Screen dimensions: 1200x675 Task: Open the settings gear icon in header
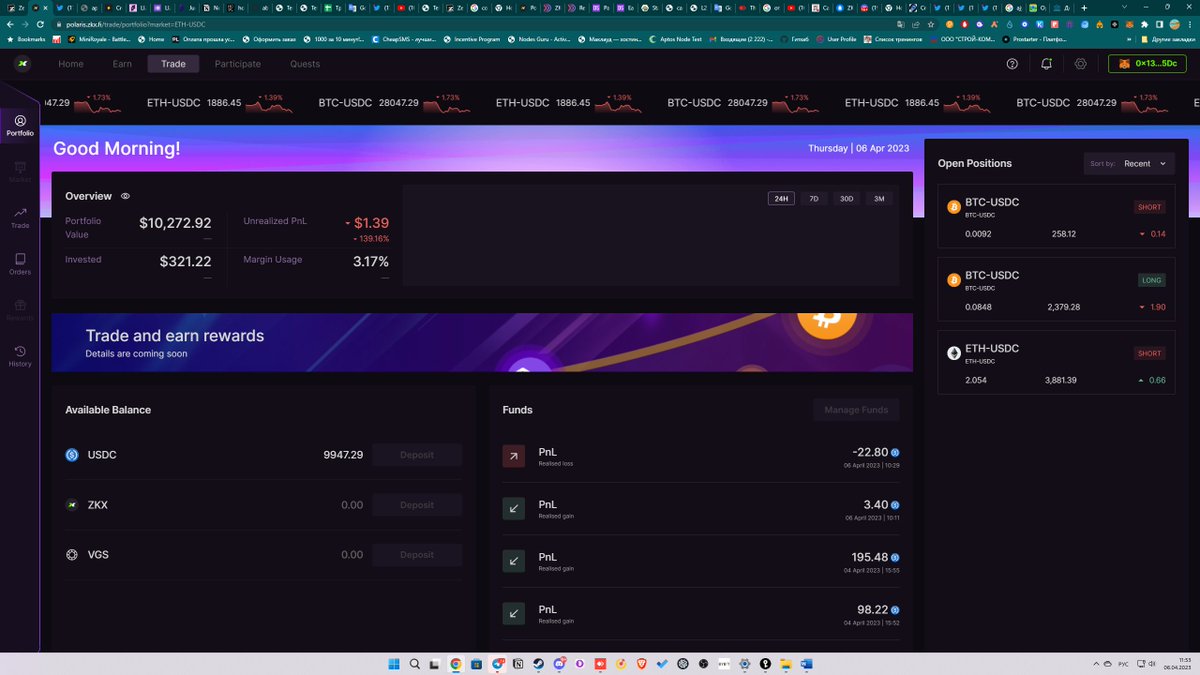click(x=1080, y=63)
